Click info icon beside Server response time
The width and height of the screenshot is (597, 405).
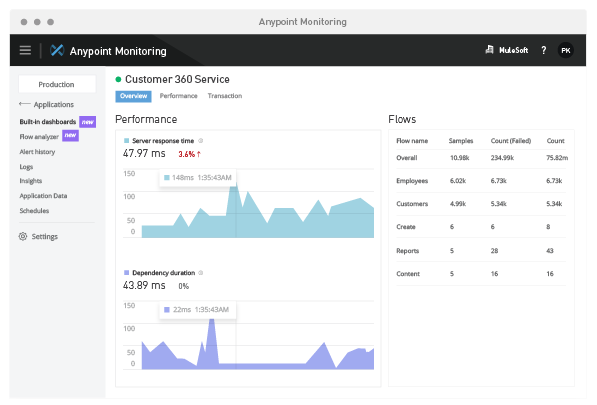[201, 140]
